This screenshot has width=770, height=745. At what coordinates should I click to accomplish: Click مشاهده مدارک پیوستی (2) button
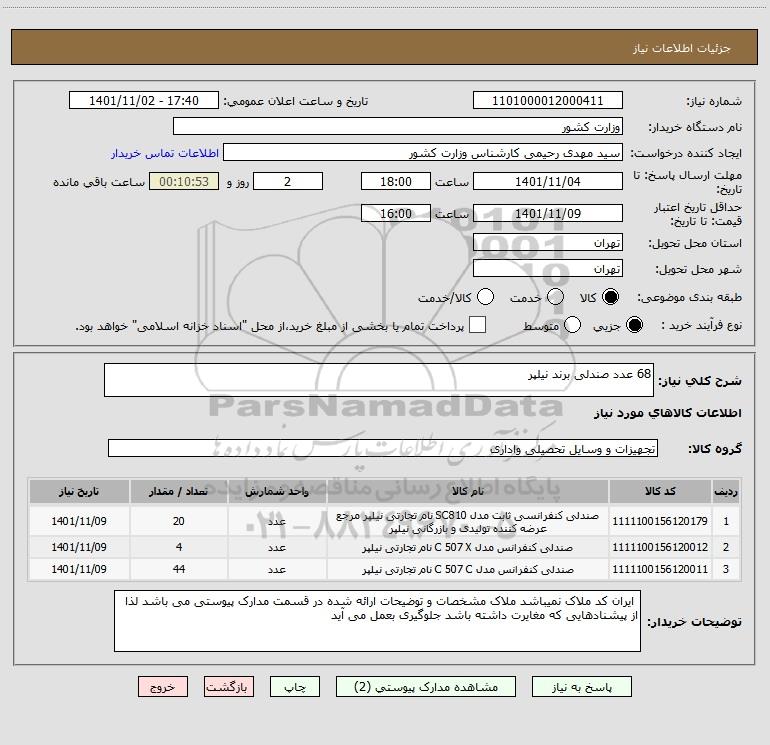426,687
